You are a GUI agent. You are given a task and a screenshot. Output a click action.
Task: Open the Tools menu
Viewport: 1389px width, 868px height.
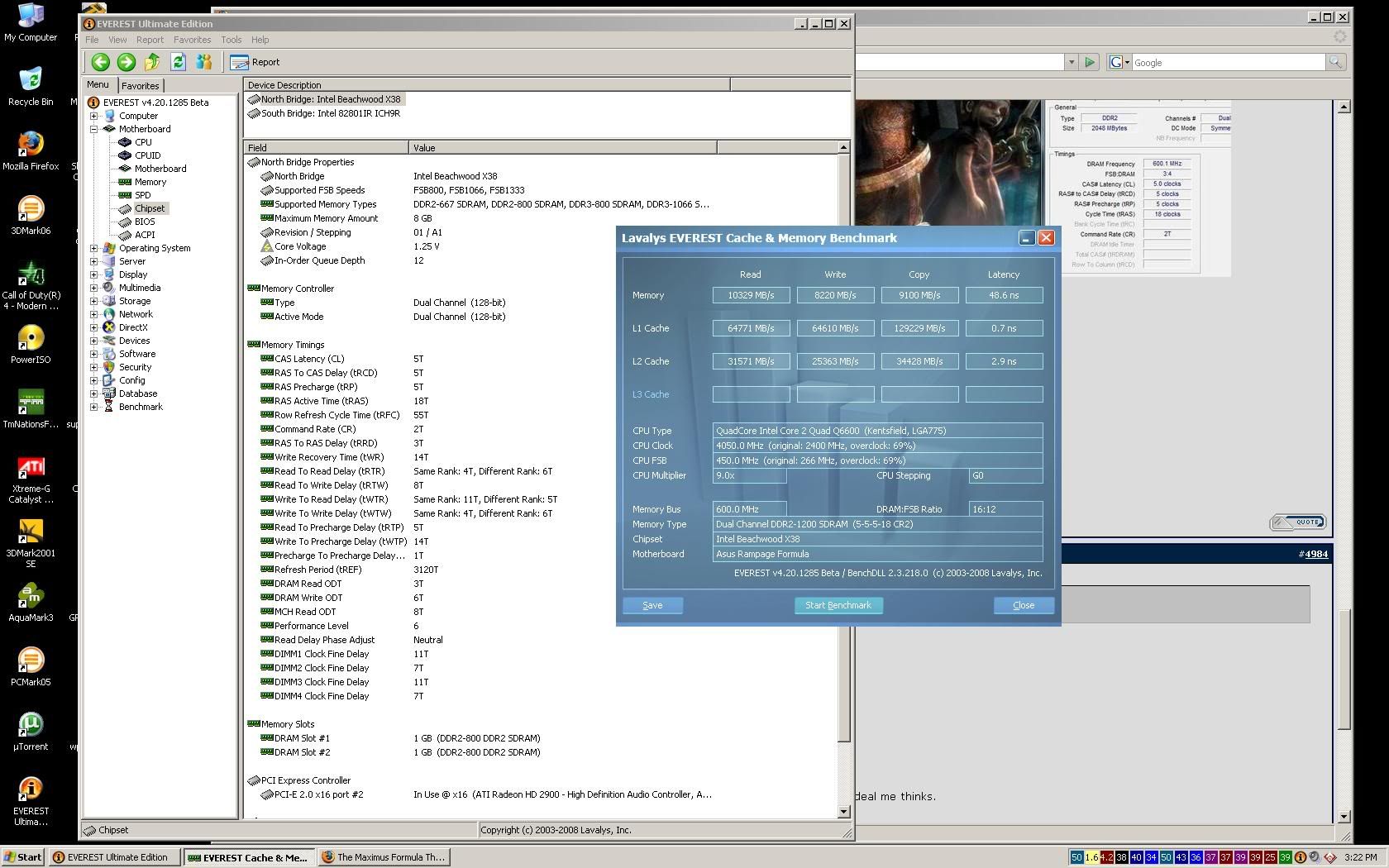[231, 40]
